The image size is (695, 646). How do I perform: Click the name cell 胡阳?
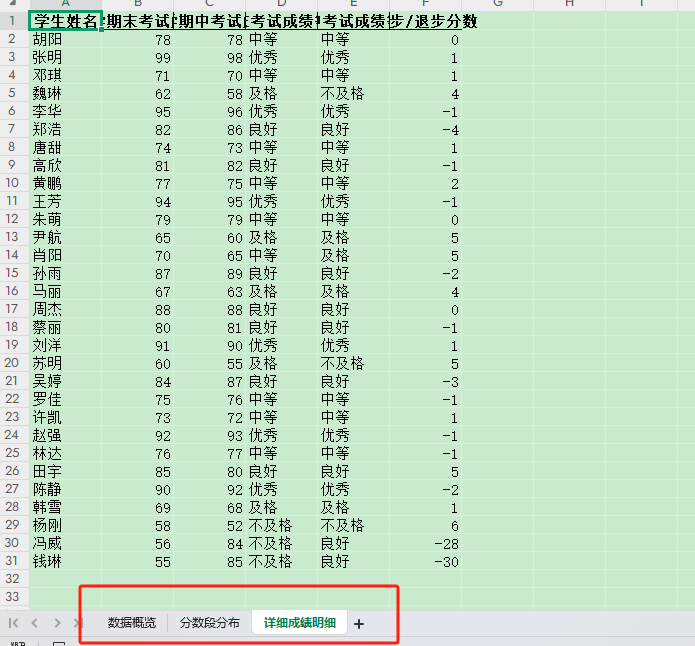[x=65, y=39]
